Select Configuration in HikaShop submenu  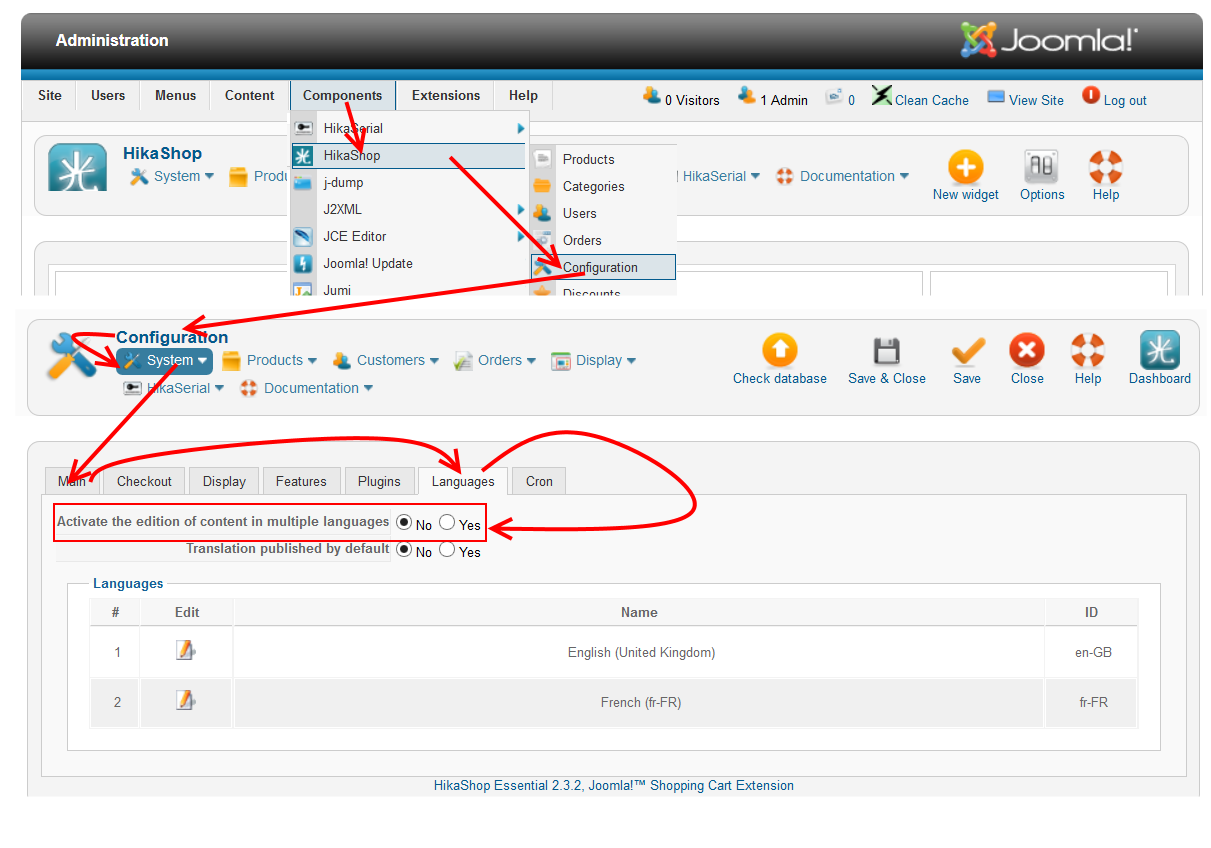click(x=603, y=267)
